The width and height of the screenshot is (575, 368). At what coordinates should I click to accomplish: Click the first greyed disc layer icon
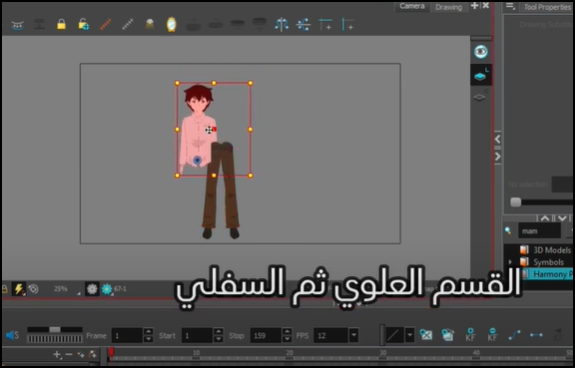click(x=193, y=26)
